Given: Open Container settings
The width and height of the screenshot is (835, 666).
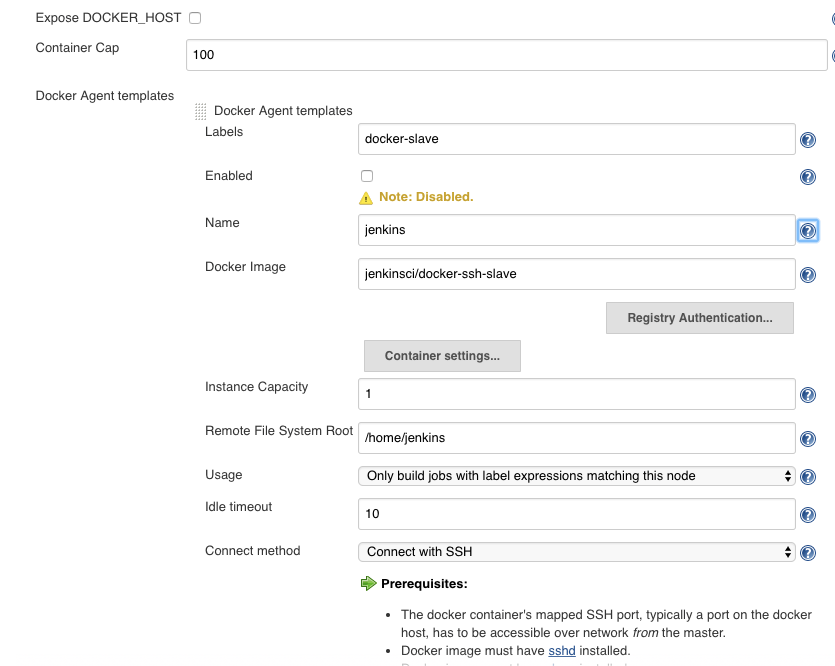Looking at the screenshot, I should tap(442, 356).
